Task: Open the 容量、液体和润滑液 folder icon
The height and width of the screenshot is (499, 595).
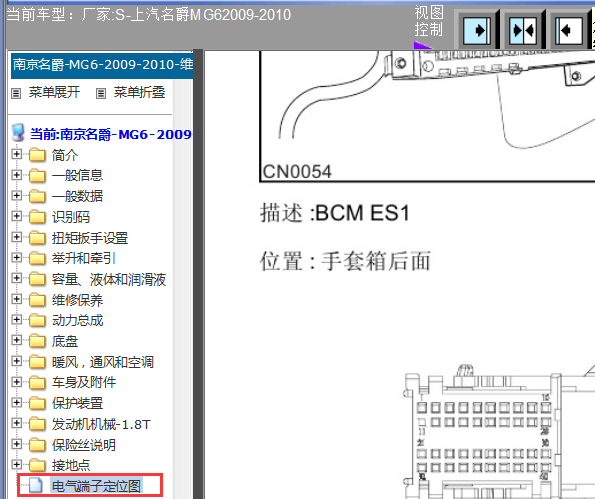Action: click(37, 279)
